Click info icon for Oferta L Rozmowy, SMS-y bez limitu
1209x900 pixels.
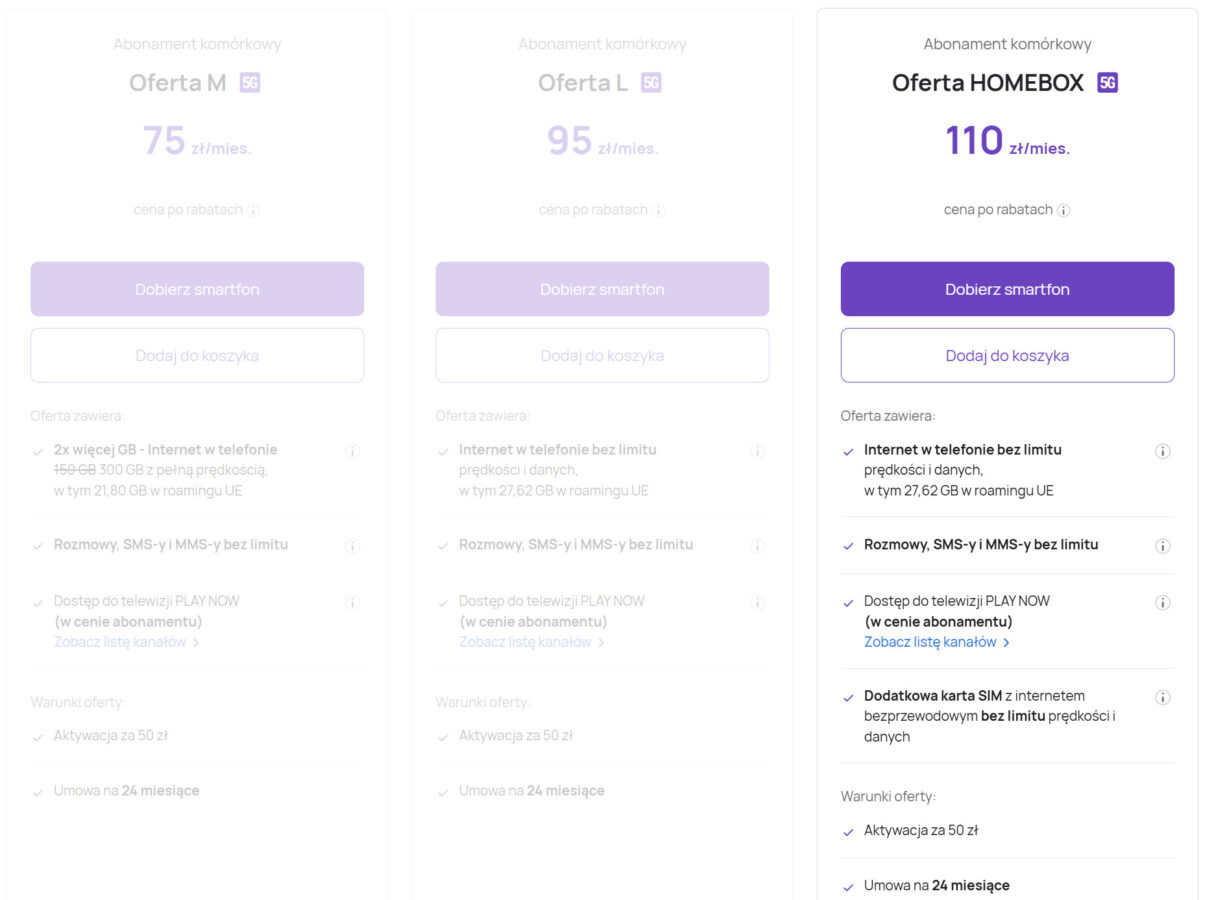tap(757, 546)
